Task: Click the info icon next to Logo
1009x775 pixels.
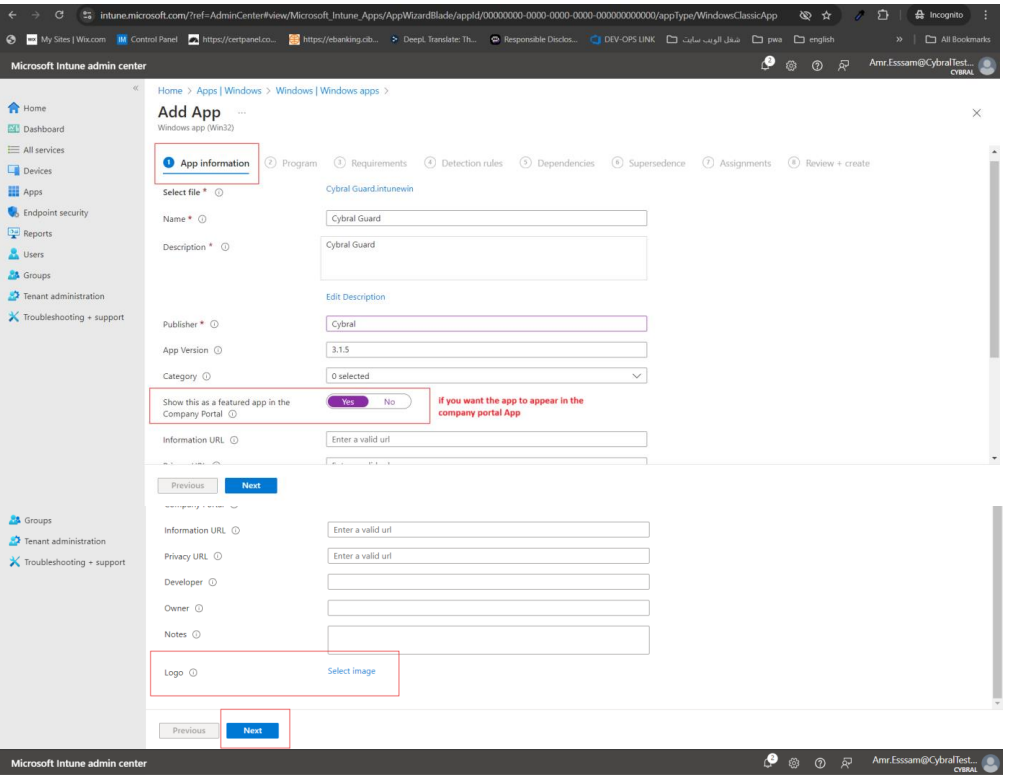Action: click(192, 672)
